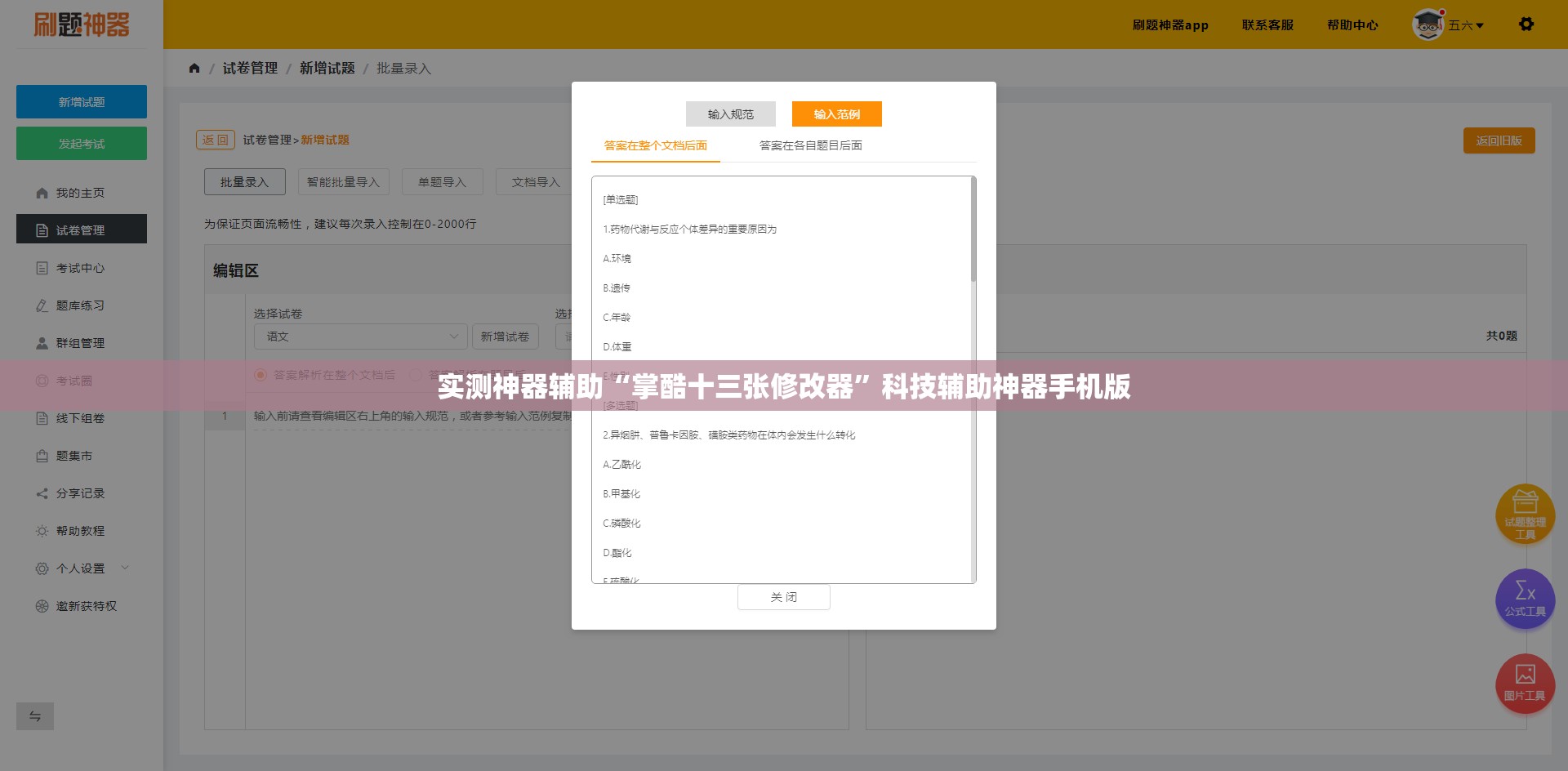The width and height of the screenshot is (1568, 771).
Task: Click the 关闭 button in dialog
Action: [784, 597]
